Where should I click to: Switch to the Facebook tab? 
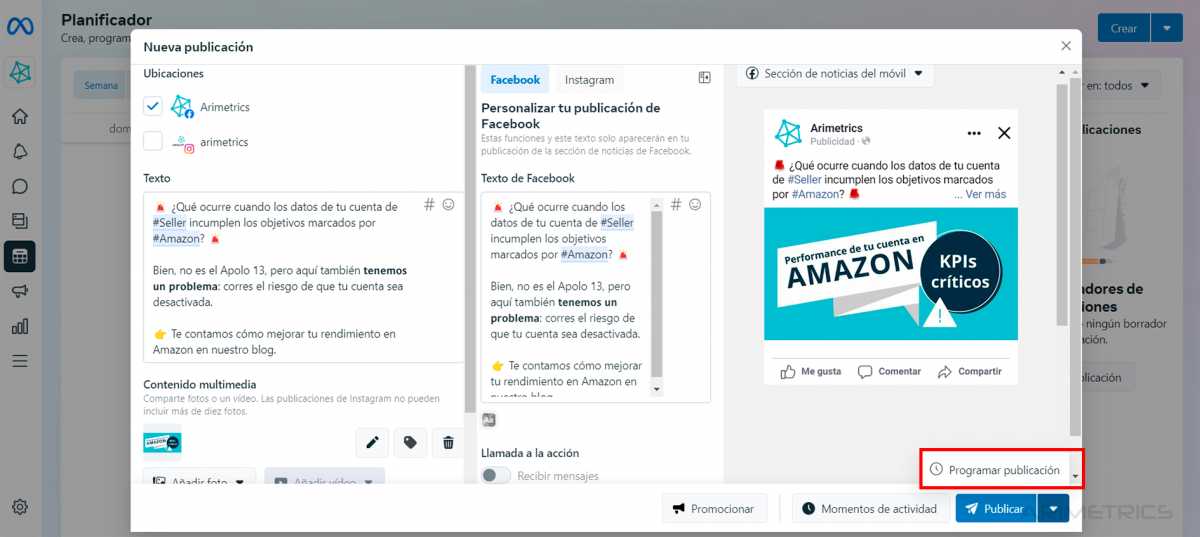pyautogui.click(x=515, y=80)
